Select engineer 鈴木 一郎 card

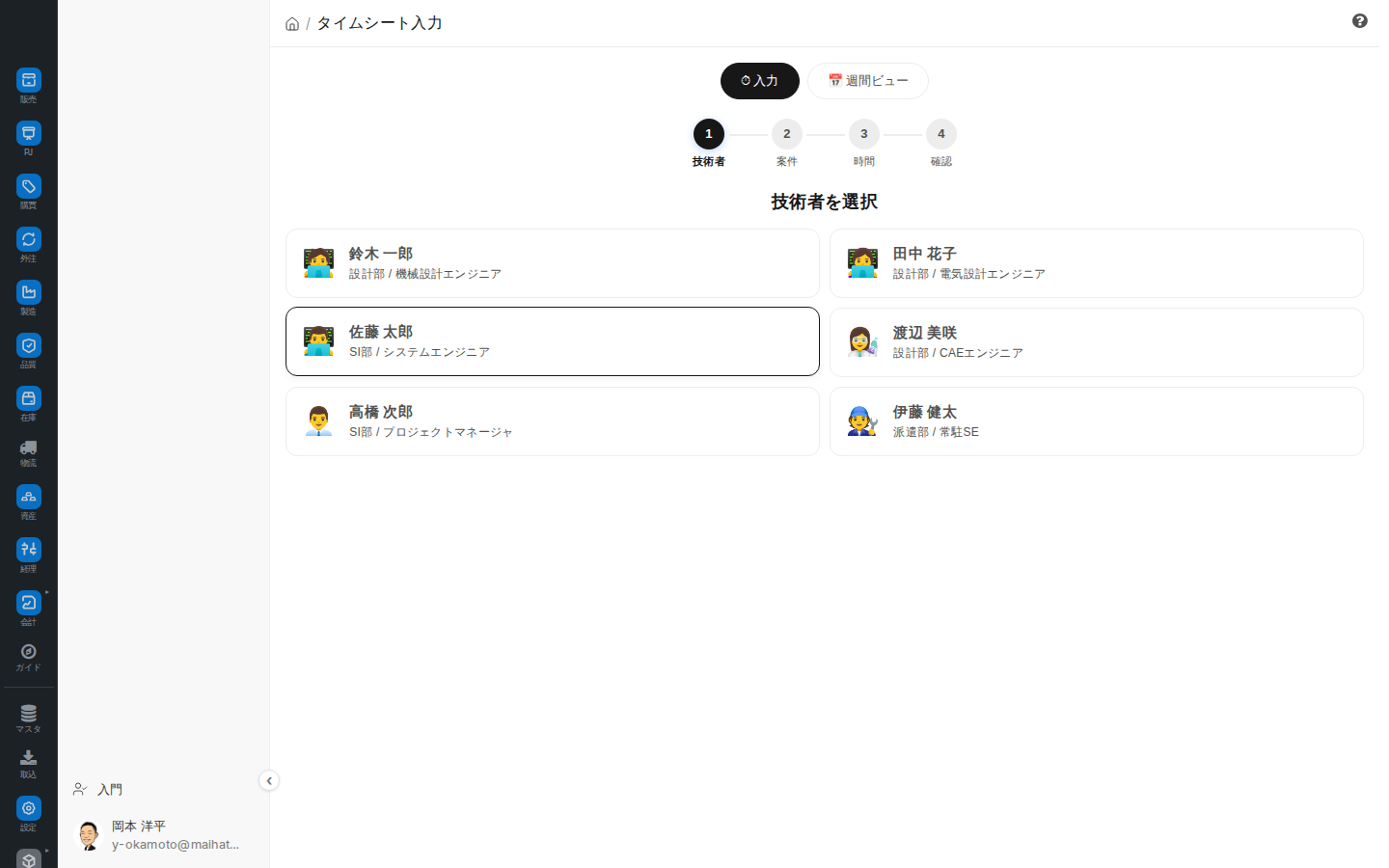(x=553, y=263)
